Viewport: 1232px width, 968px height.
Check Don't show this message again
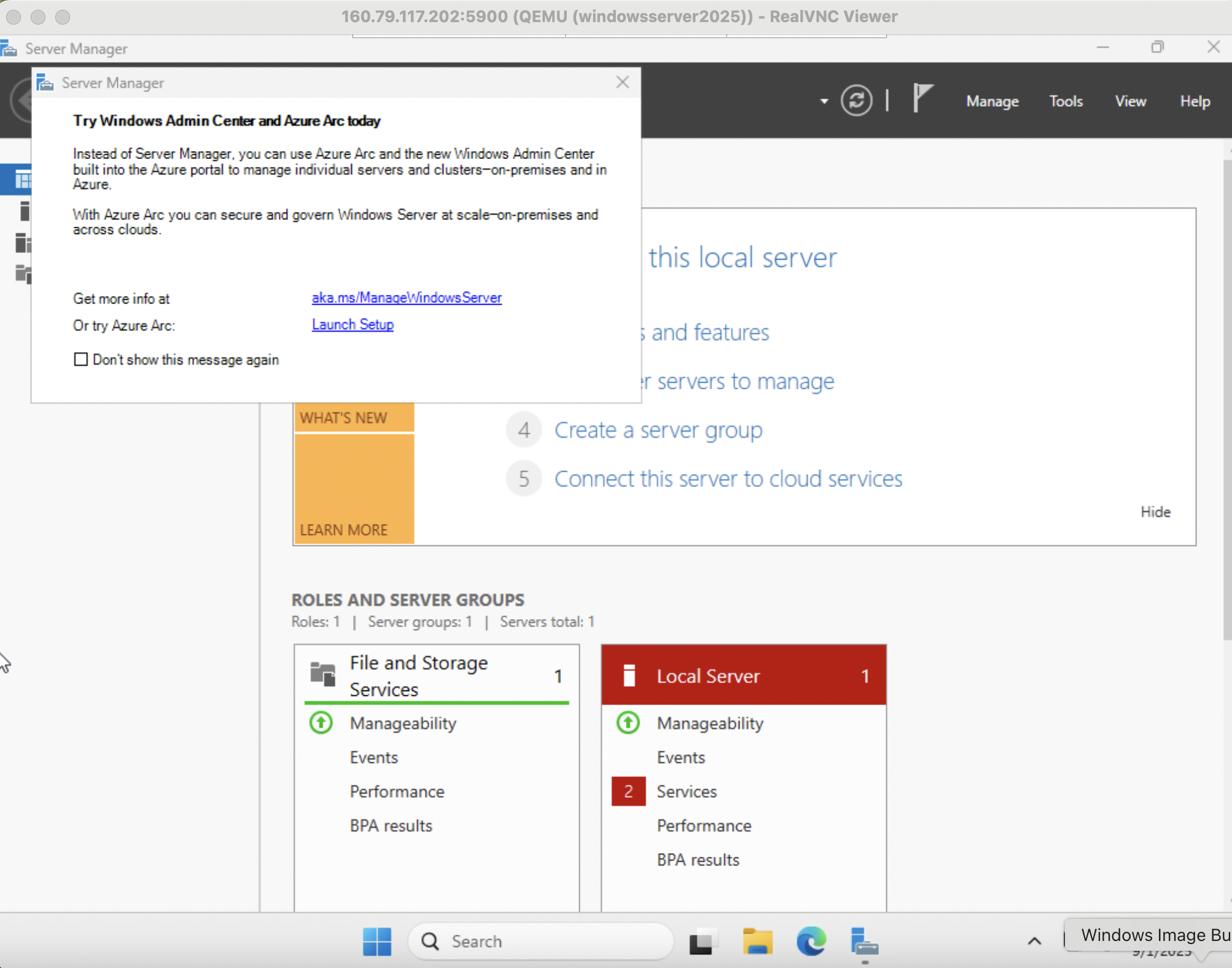click(x=81, y=359)
